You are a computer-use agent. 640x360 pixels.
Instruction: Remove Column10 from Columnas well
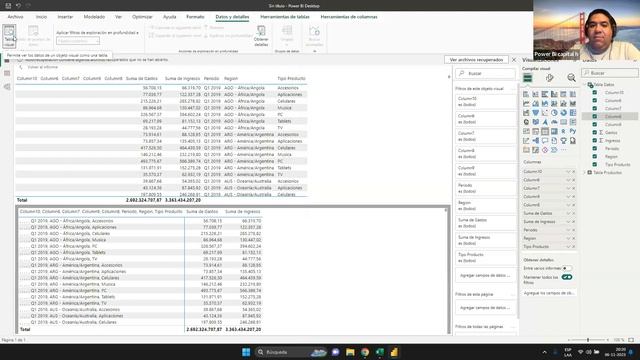(573, 172)
